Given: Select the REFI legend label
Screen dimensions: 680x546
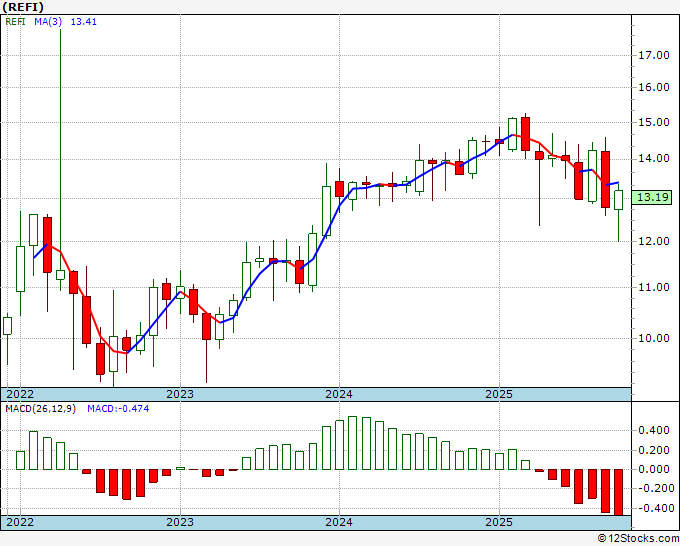Looking at the screenshot, I should 15,22.
